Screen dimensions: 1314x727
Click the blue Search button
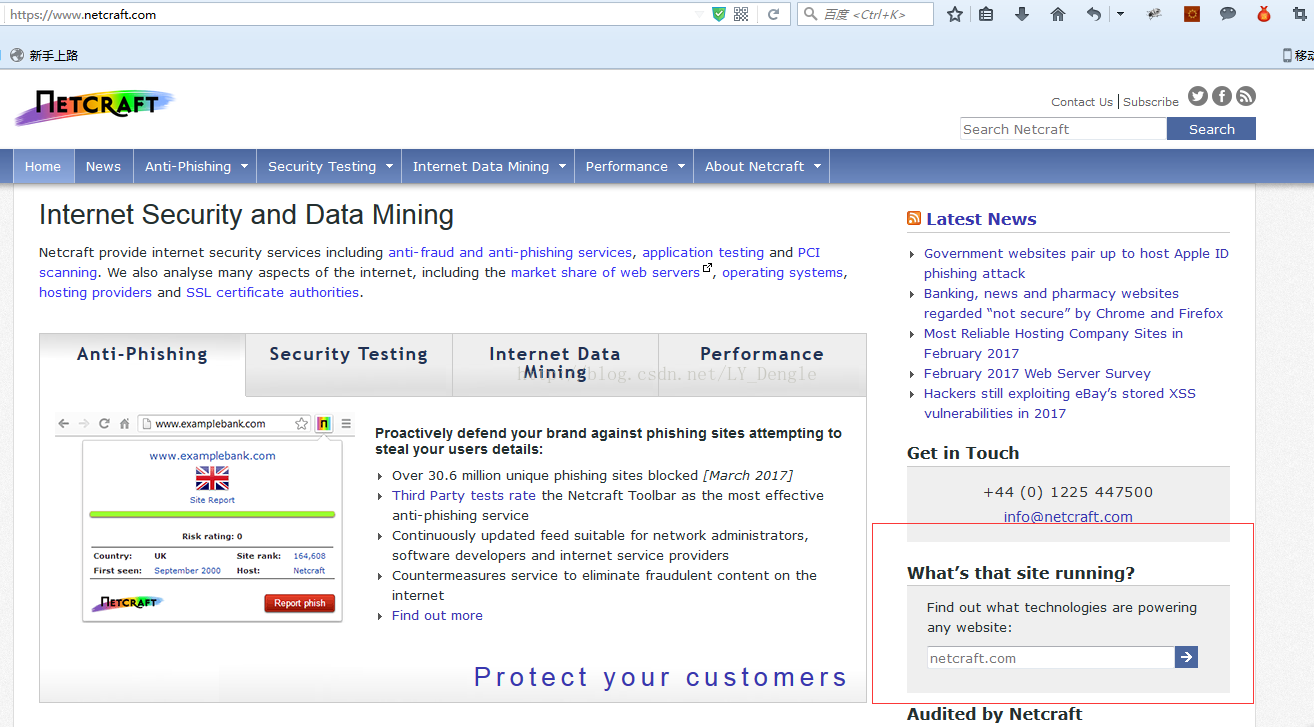[1212, 129]
